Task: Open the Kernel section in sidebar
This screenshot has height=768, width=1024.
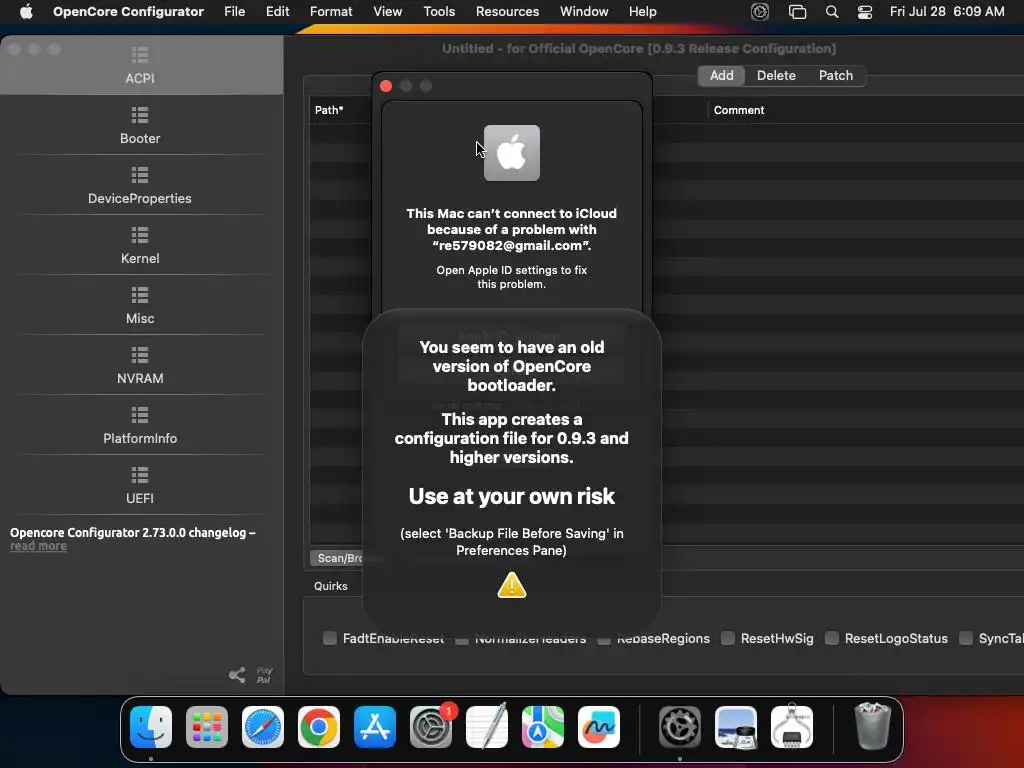Action: [140, 246]
